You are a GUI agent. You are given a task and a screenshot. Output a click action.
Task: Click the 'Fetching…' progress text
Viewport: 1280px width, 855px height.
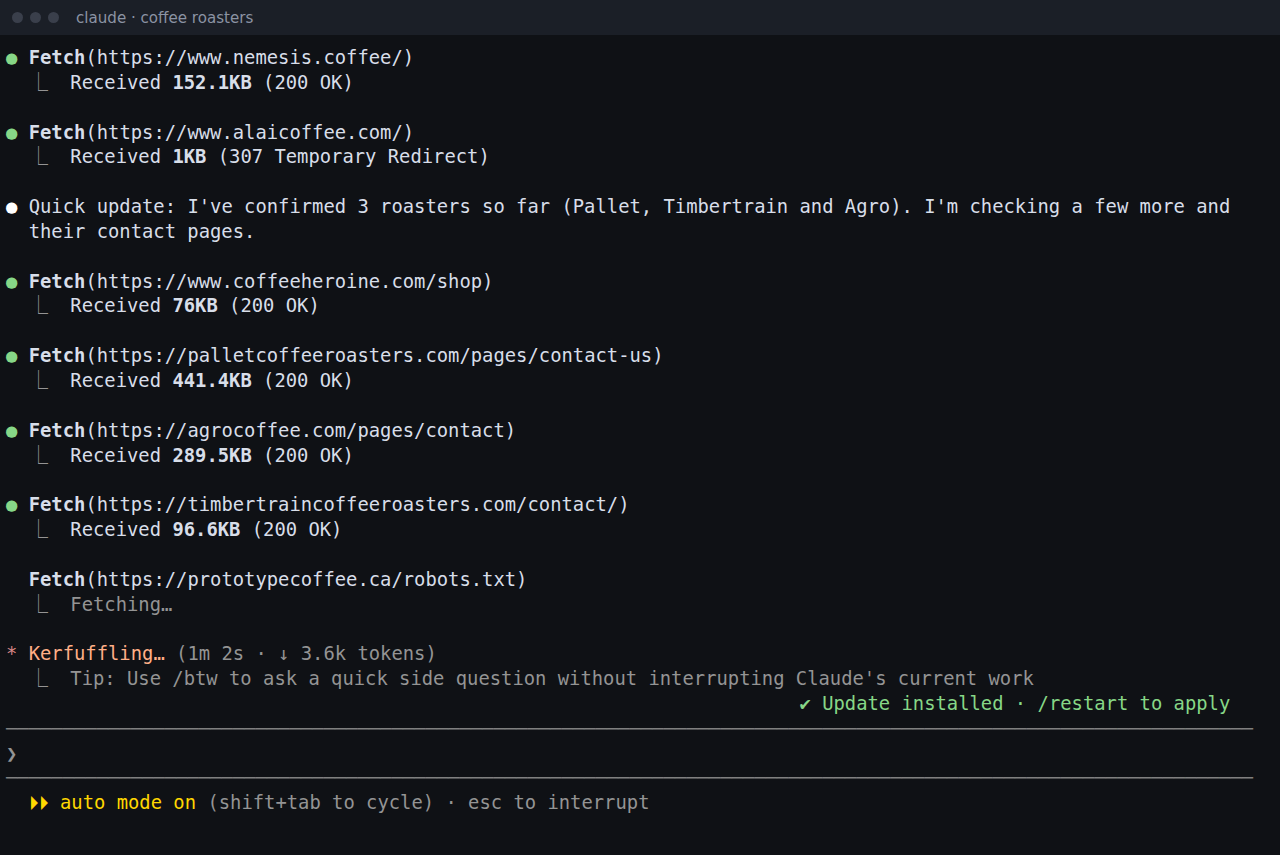[121, 604]
